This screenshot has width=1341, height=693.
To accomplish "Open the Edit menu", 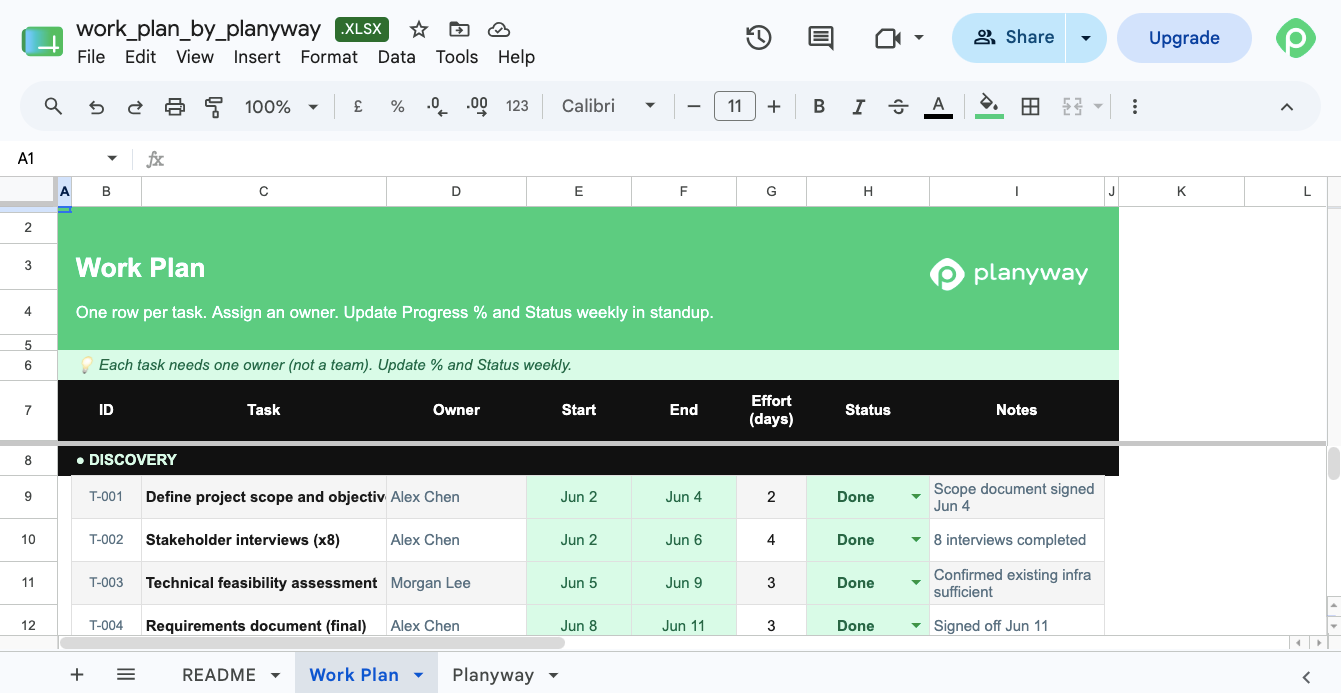I will (x=140, y=57).
